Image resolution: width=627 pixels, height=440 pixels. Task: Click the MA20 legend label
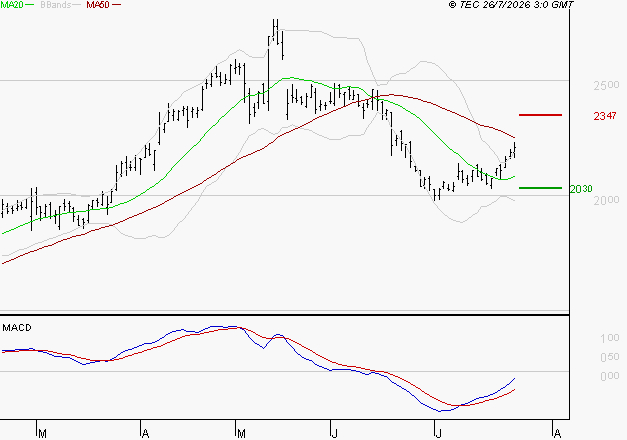11,4
